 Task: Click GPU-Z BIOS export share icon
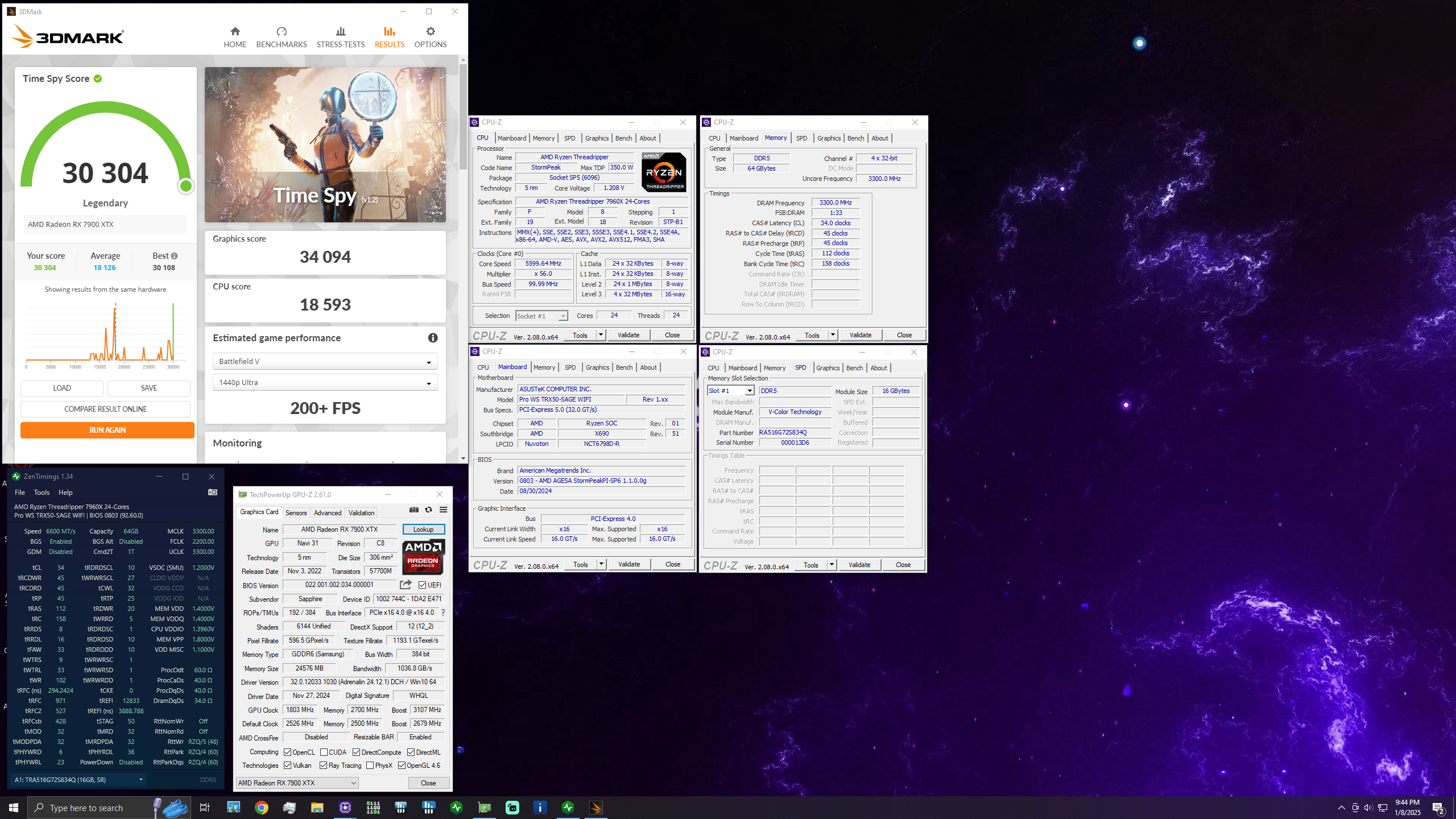pyautogui.click(x=406, y=585)
